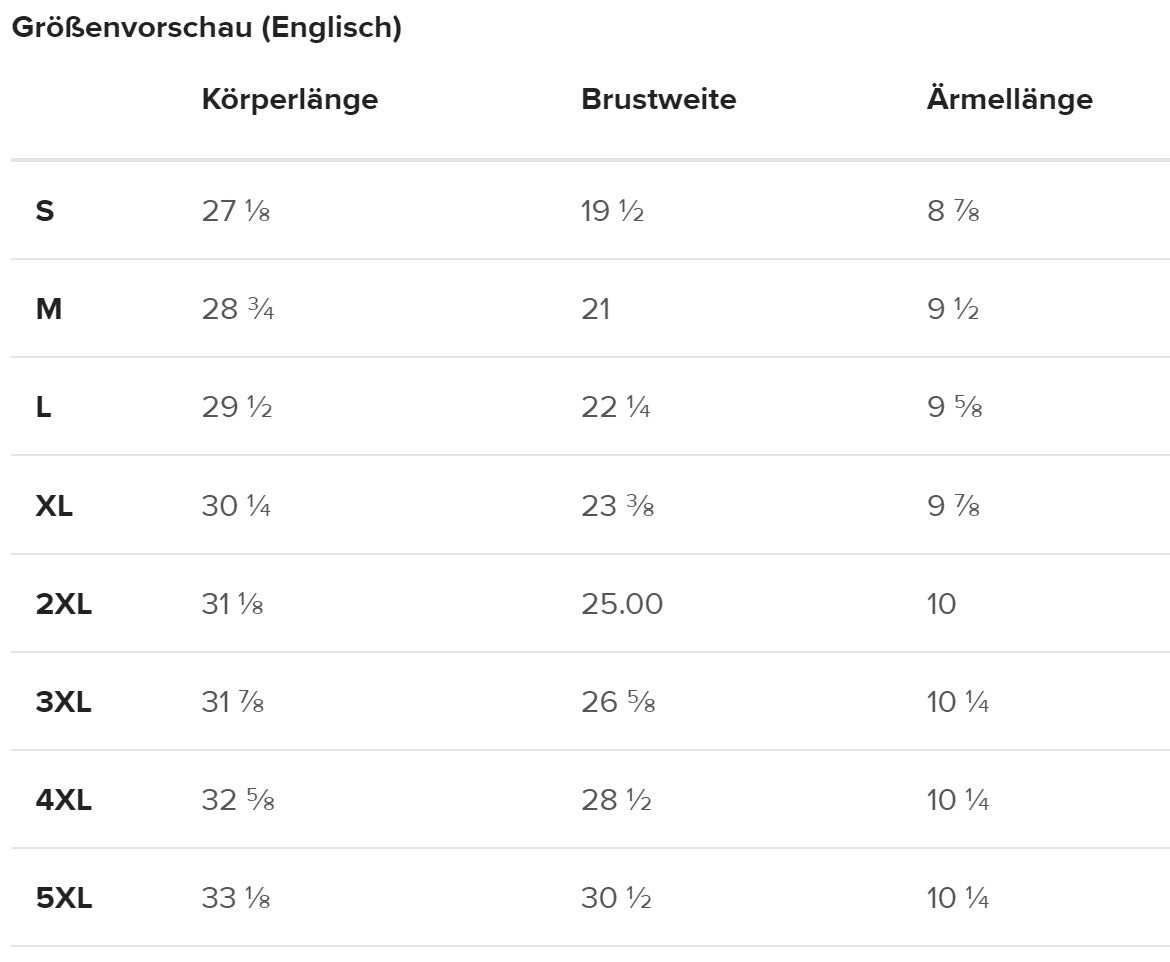Viewport: 1170px width, 962px height.
Task: Select the L size row label
Action: coord(44,408)
